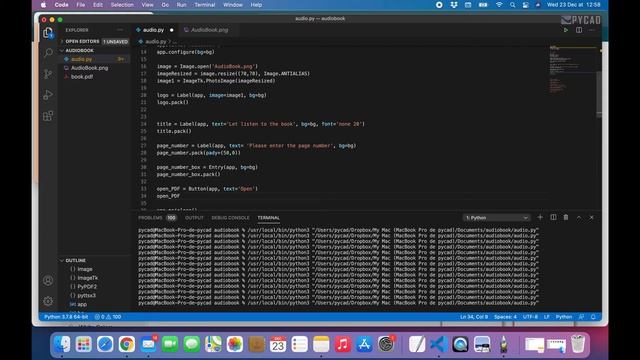
Task: Open Music app in Dock
Action: (342, 344)
